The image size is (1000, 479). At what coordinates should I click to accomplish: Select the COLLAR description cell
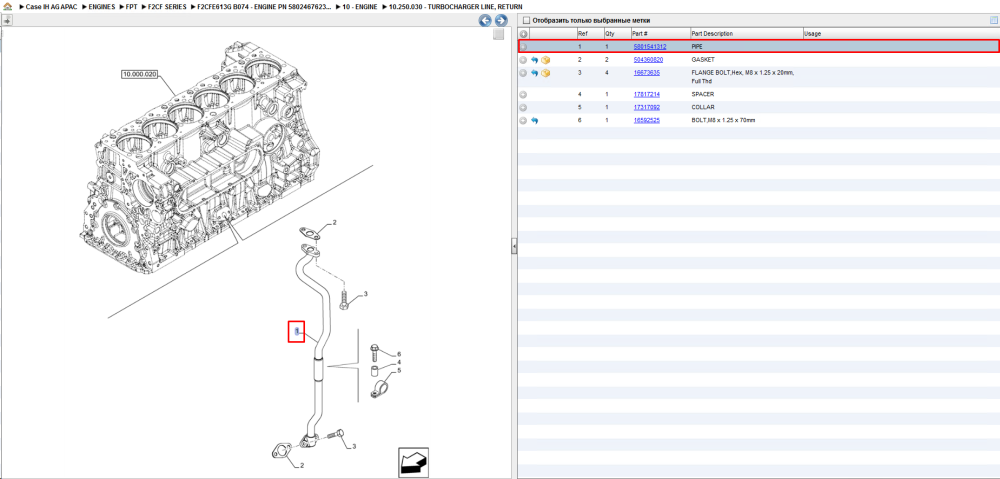click(746, 107)
